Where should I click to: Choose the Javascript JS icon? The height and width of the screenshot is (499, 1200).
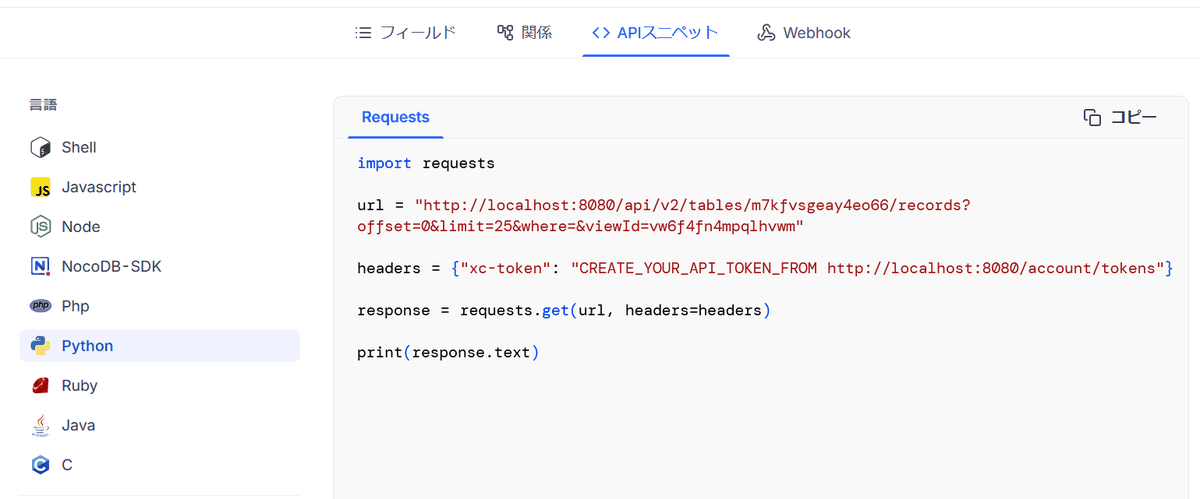point(41,188)
